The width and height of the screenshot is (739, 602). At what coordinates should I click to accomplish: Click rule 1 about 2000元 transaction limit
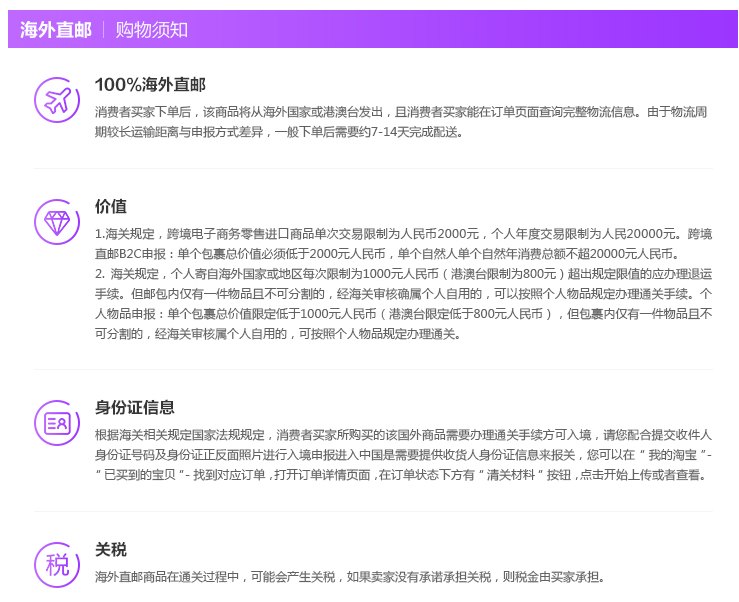(x=400, y=243)
